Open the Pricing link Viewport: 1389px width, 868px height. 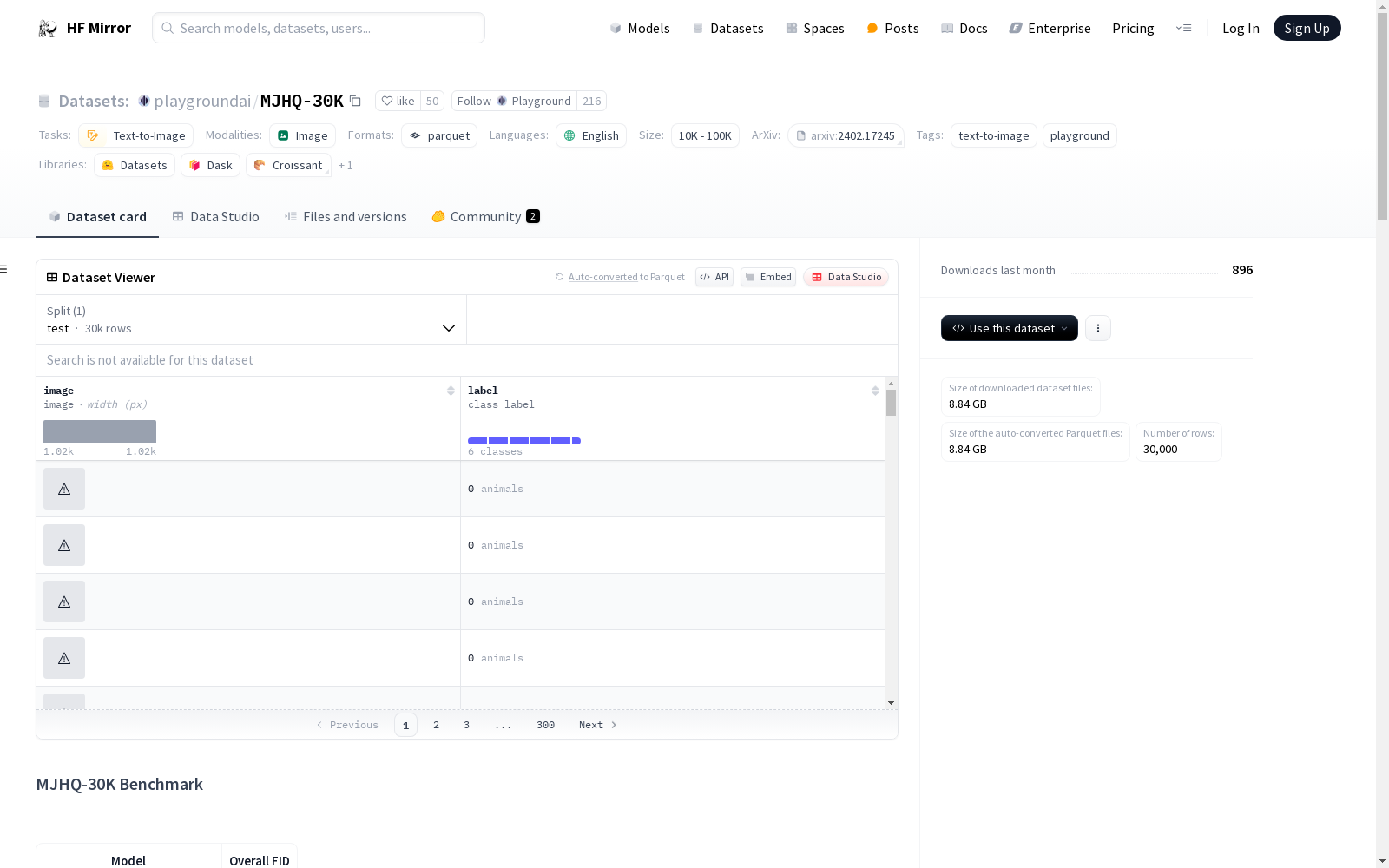(1133, 28)
